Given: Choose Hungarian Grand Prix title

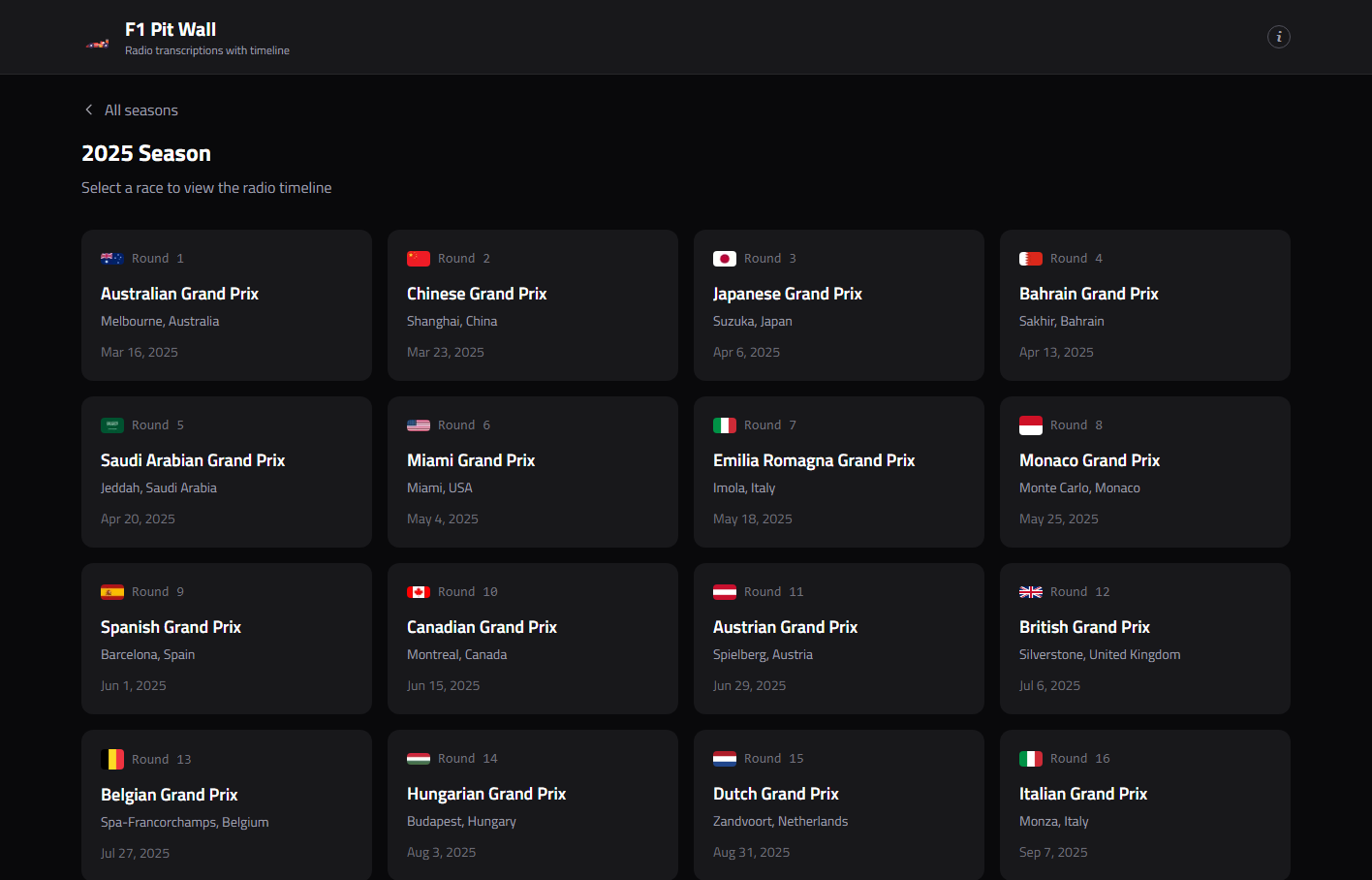Looking at the screenshot, I should tap(486, 794).
